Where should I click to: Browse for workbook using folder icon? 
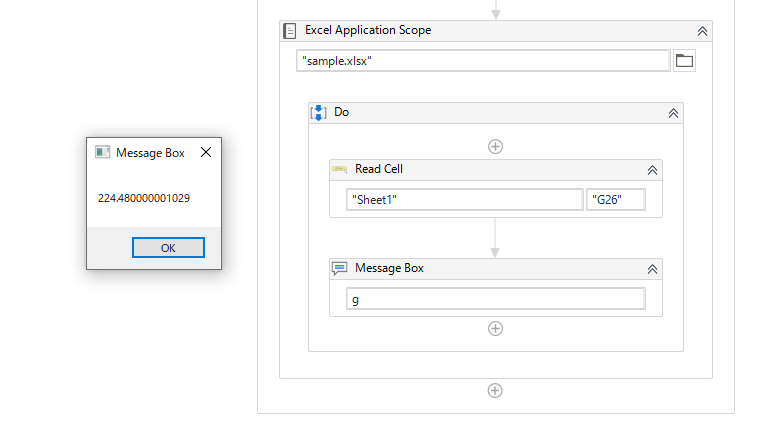pyautogui.click(x=684, y=60)
